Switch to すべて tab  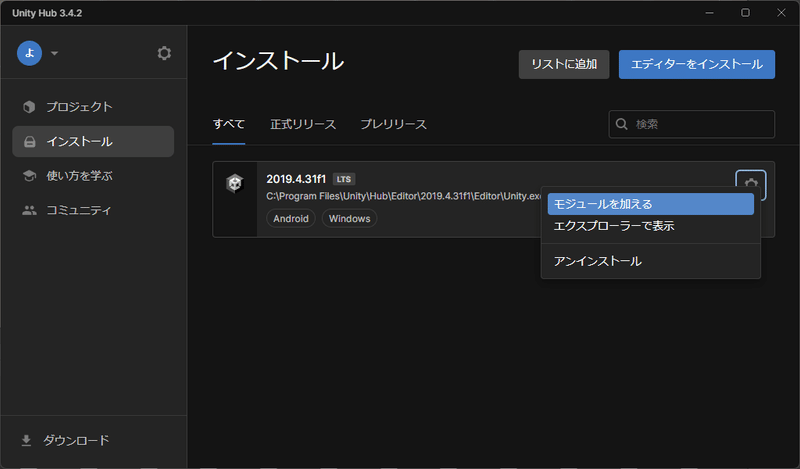229,124
